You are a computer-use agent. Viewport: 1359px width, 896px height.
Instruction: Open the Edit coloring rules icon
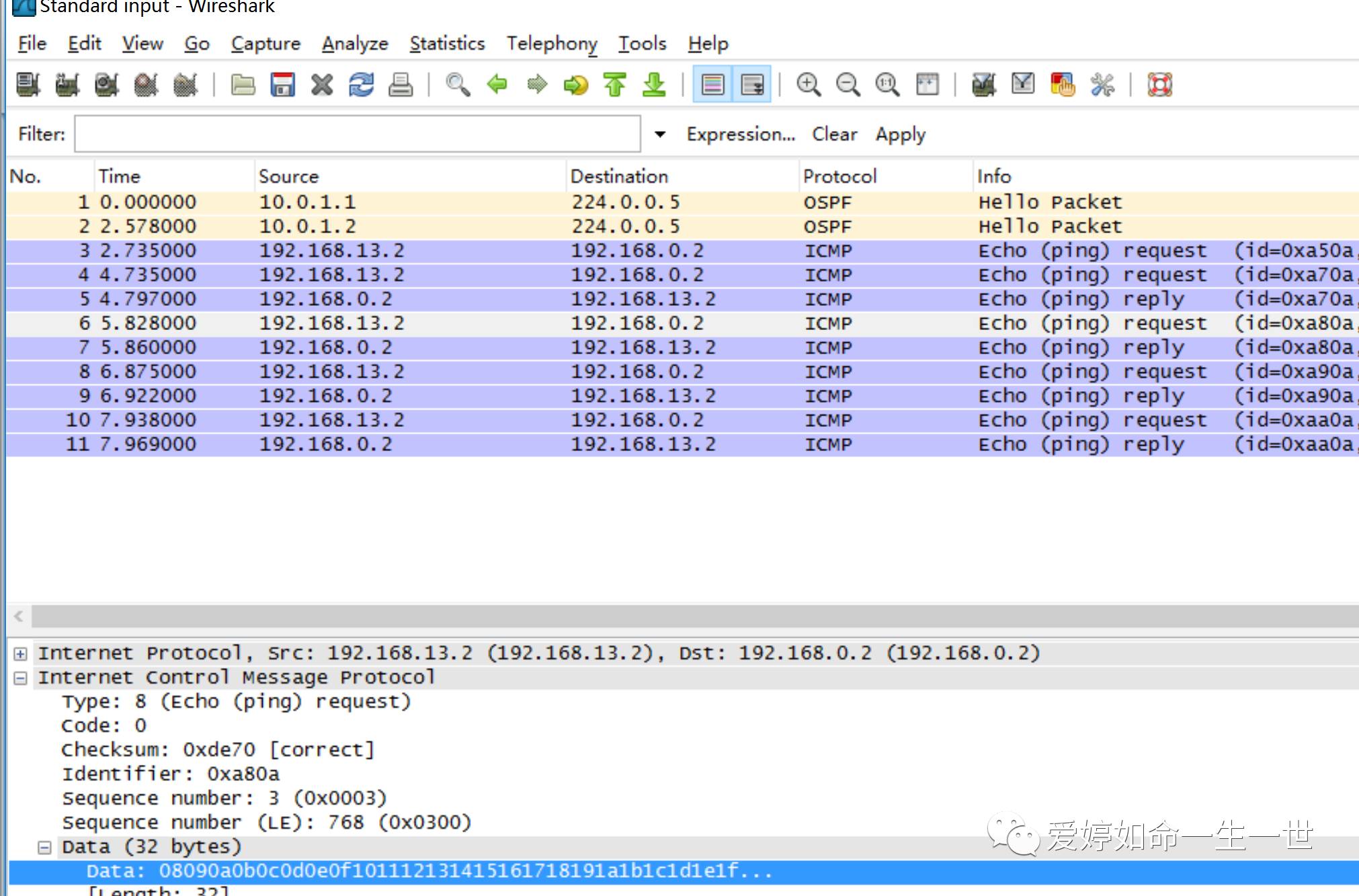point(1062,85)
